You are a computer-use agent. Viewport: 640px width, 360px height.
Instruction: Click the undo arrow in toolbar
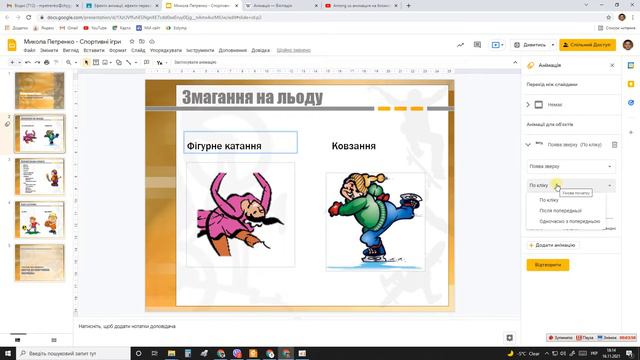(28, 62)
